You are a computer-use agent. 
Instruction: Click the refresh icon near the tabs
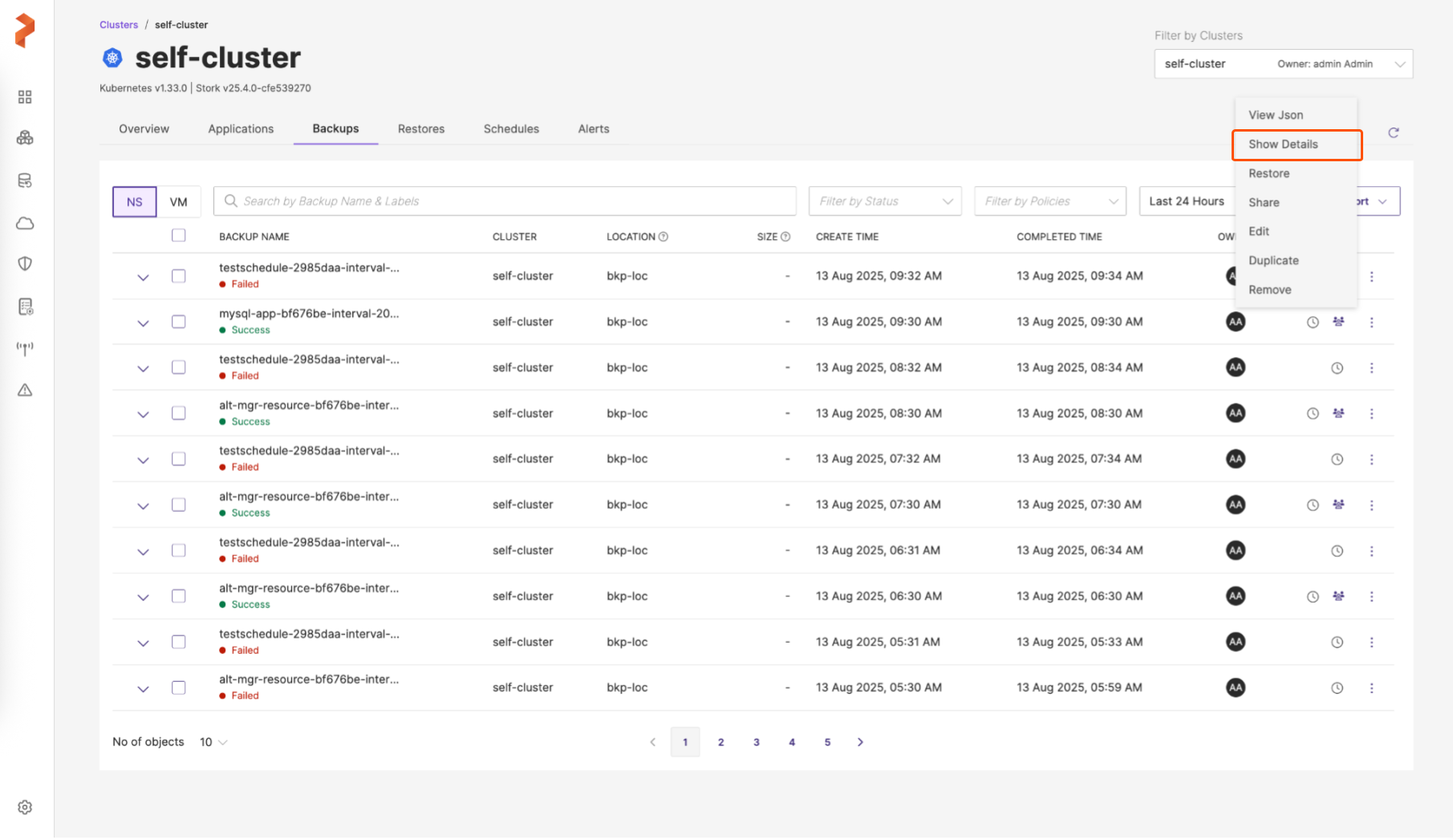point(1393,132)
